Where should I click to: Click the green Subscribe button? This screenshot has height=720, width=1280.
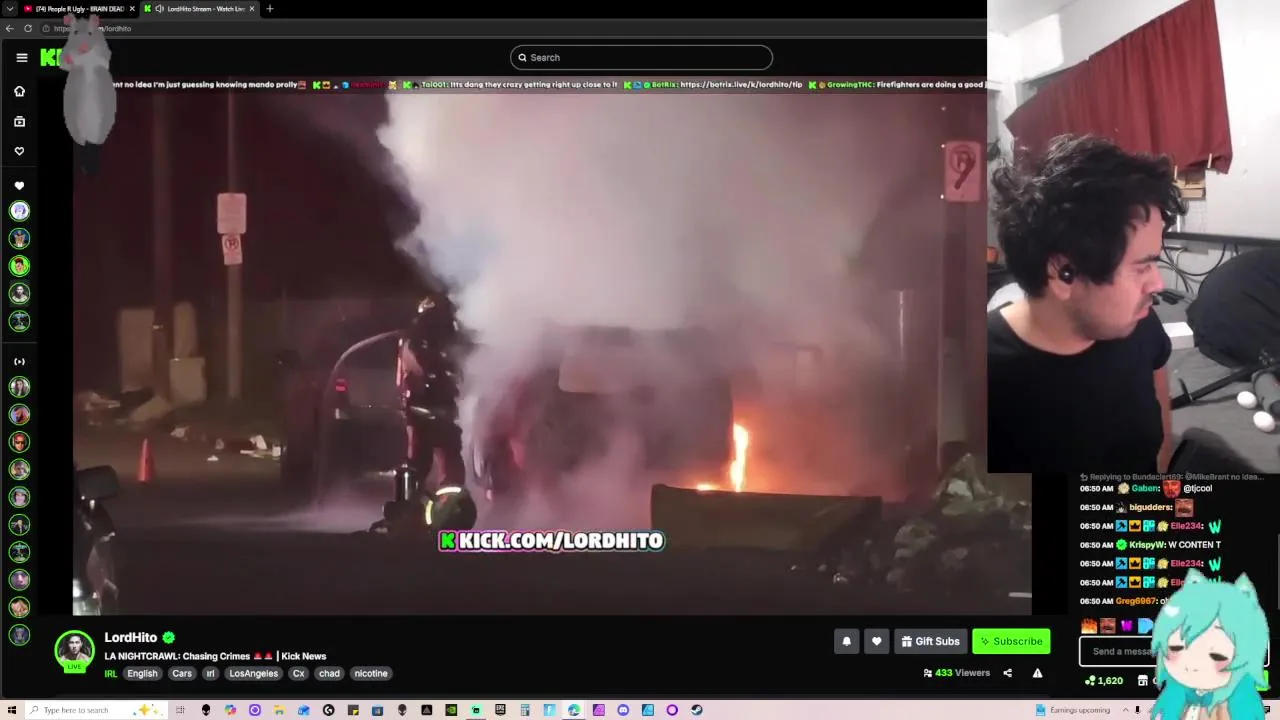(x=1011, y=641)
